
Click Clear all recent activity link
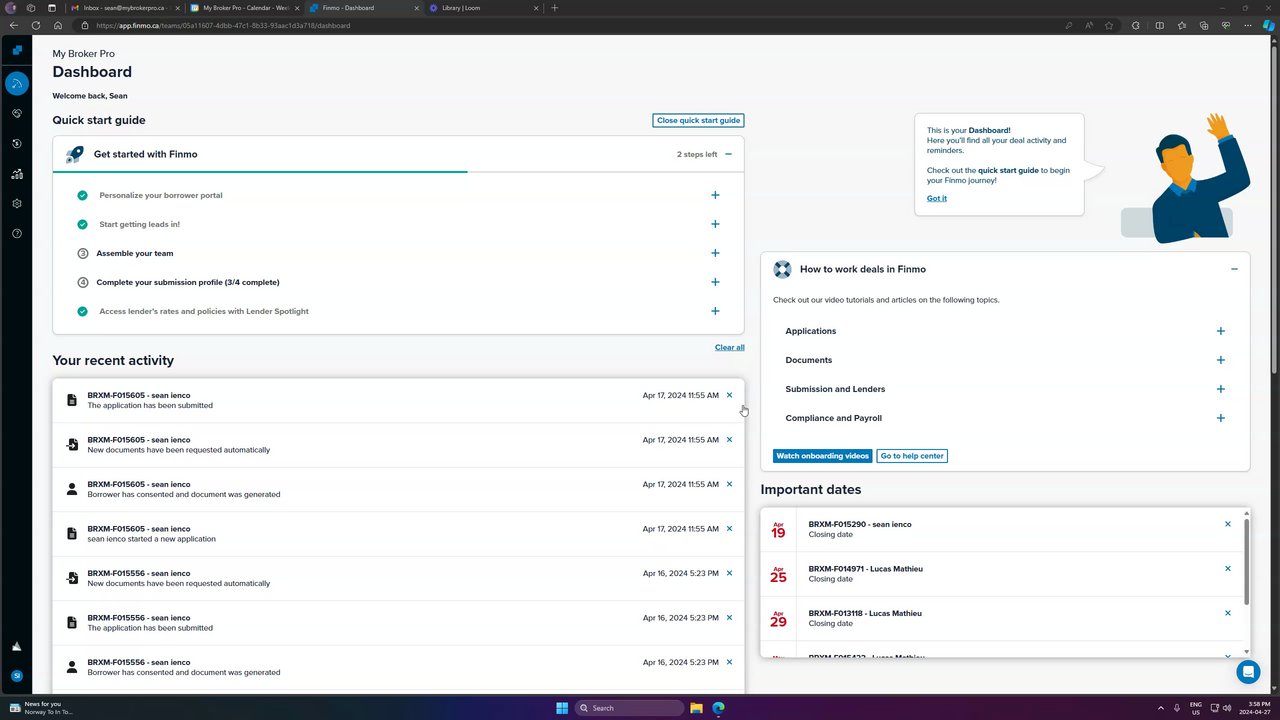tap(729, 347)
